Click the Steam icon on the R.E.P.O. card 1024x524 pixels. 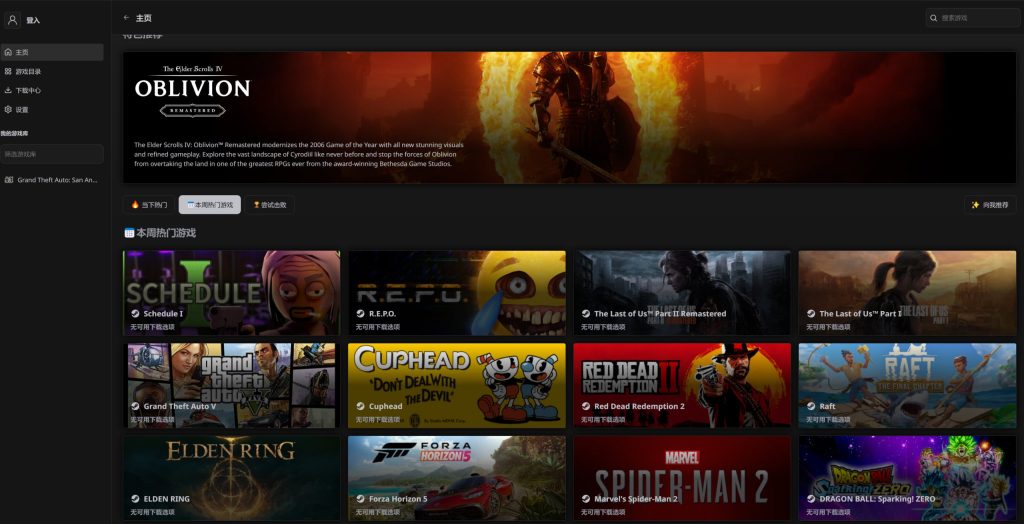360,314
